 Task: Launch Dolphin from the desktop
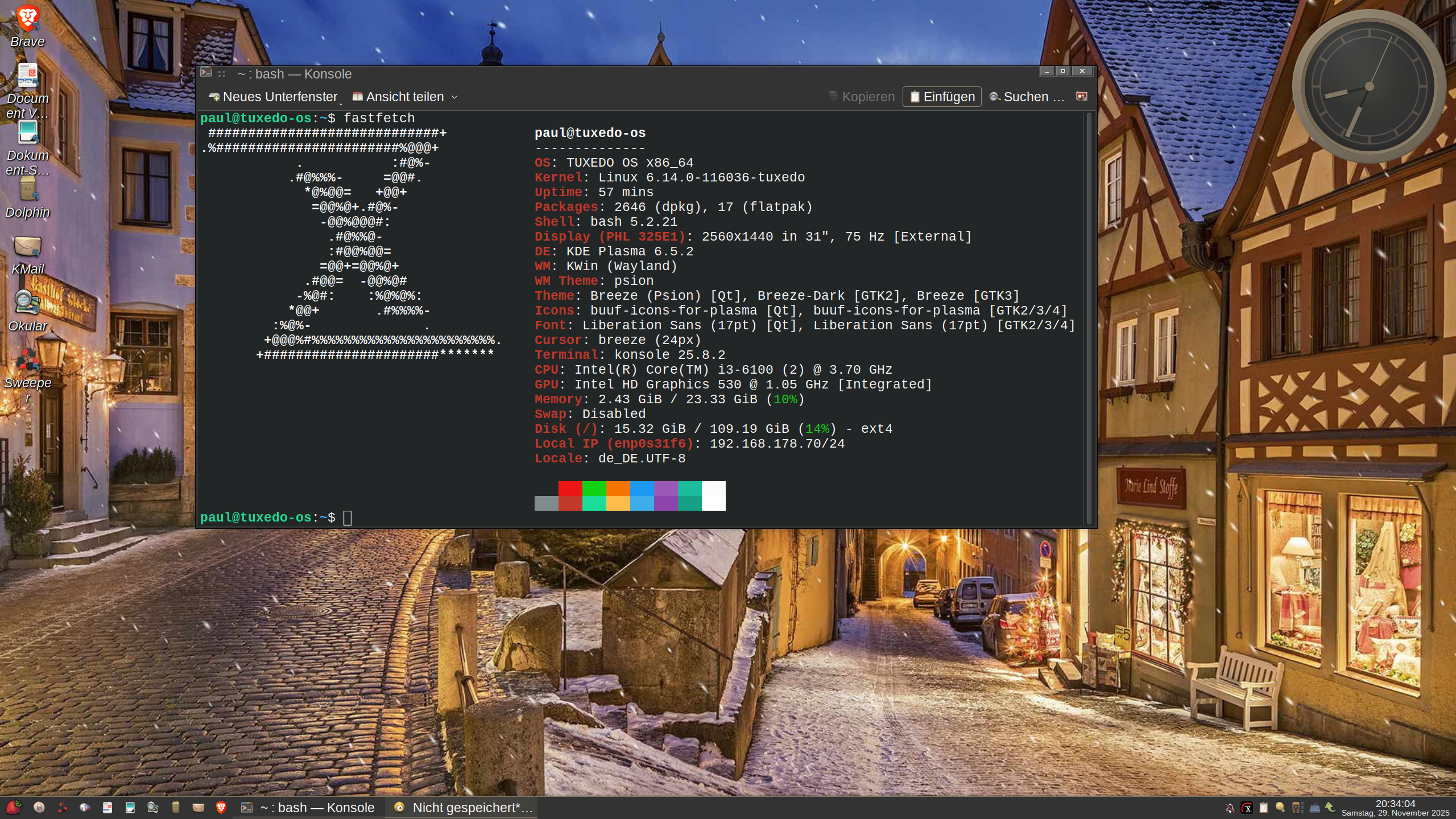click(27, 191)
